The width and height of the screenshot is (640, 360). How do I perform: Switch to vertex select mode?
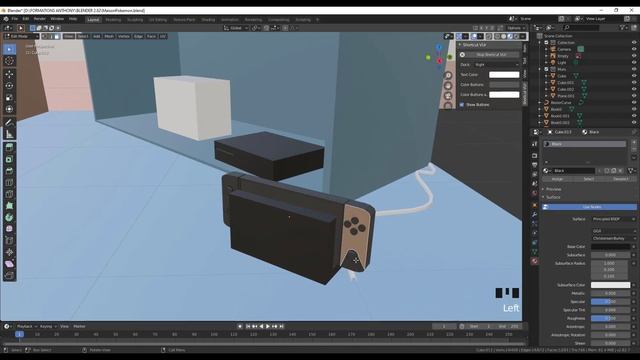[x=44, y=36]
